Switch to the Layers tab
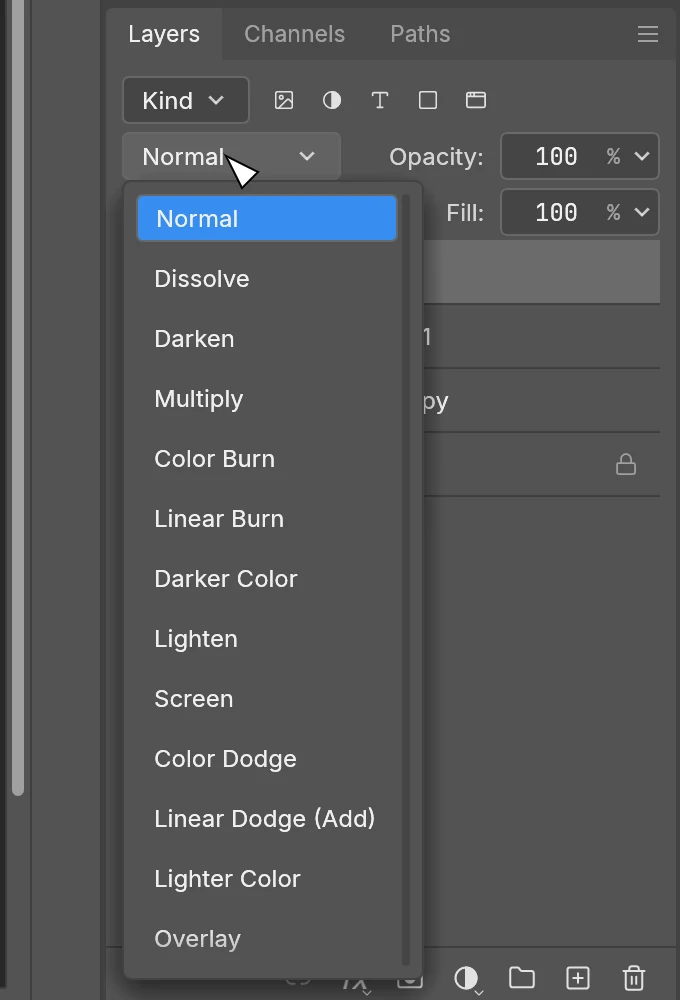The height and width of the screenshot is (1000, 680). point(164,34)
